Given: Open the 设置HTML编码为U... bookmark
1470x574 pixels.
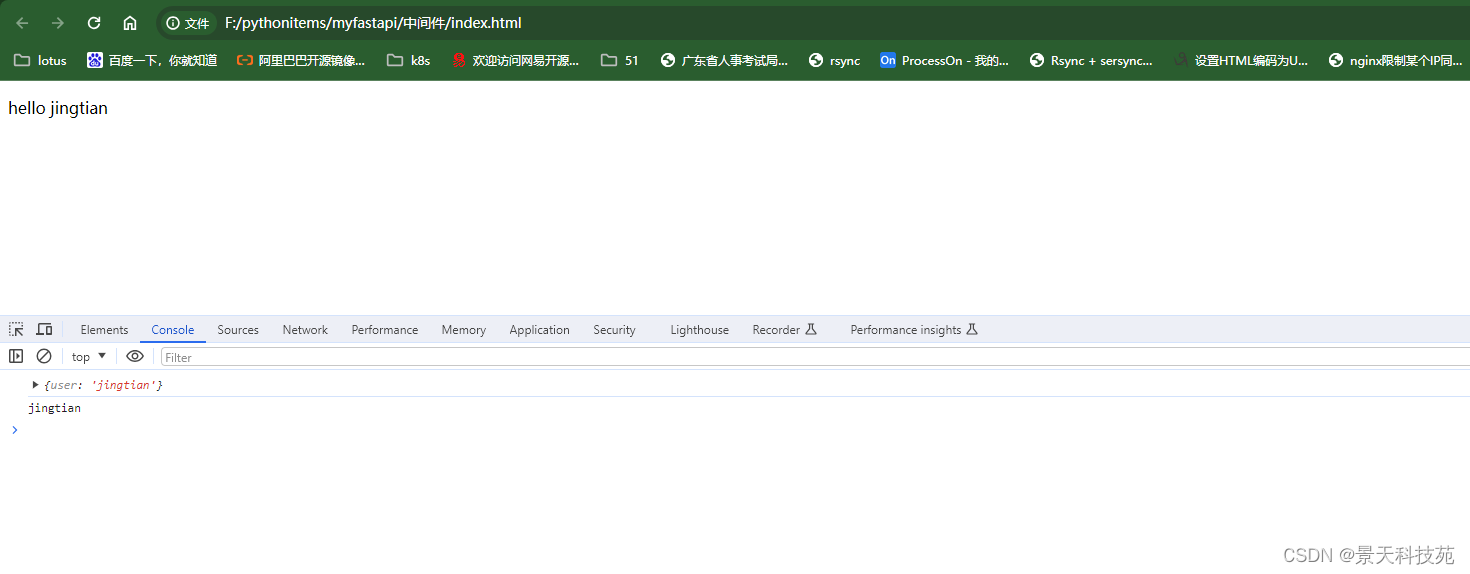Looking at the screenshot, I should tap(1240, 60).
